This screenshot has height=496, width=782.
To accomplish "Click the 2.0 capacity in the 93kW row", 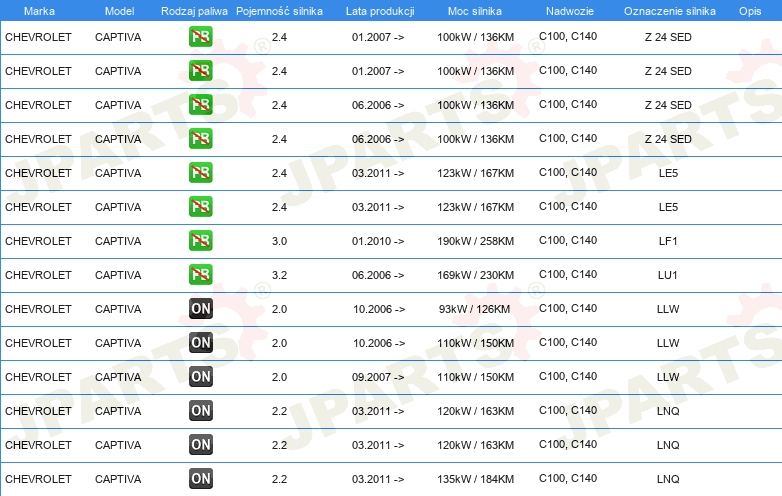I will pos(279,309).
